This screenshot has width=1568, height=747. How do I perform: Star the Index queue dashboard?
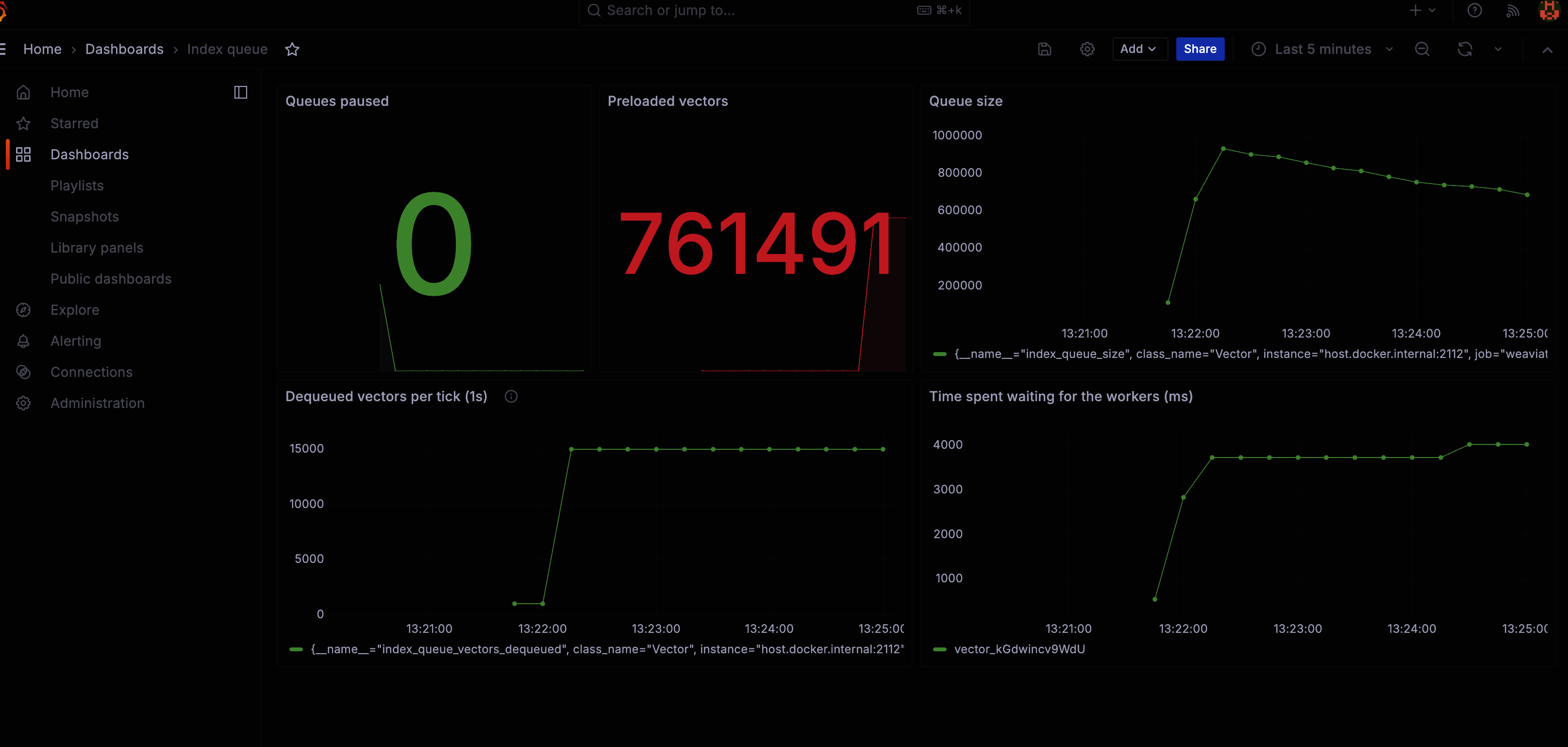pyautogui.click(x=292, y=50)
